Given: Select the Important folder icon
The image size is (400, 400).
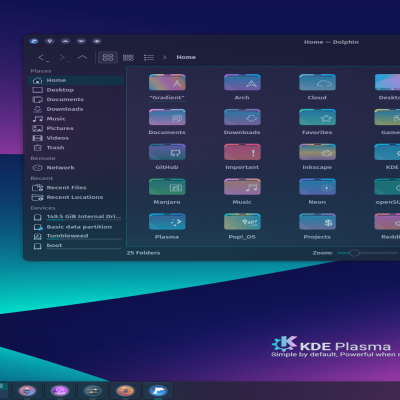Looking at the screenshot, I should [x=242, y=152].
